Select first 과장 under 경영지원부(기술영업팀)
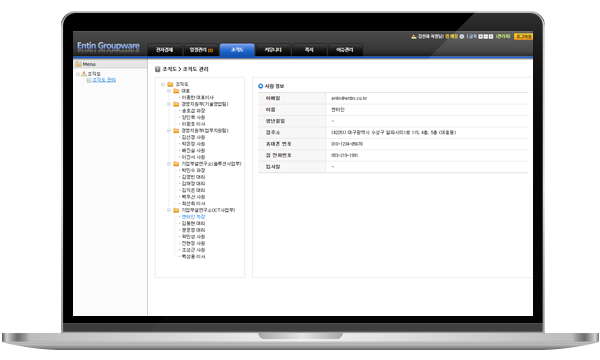Viewport: 600px width, 360px height. point(193,111)
